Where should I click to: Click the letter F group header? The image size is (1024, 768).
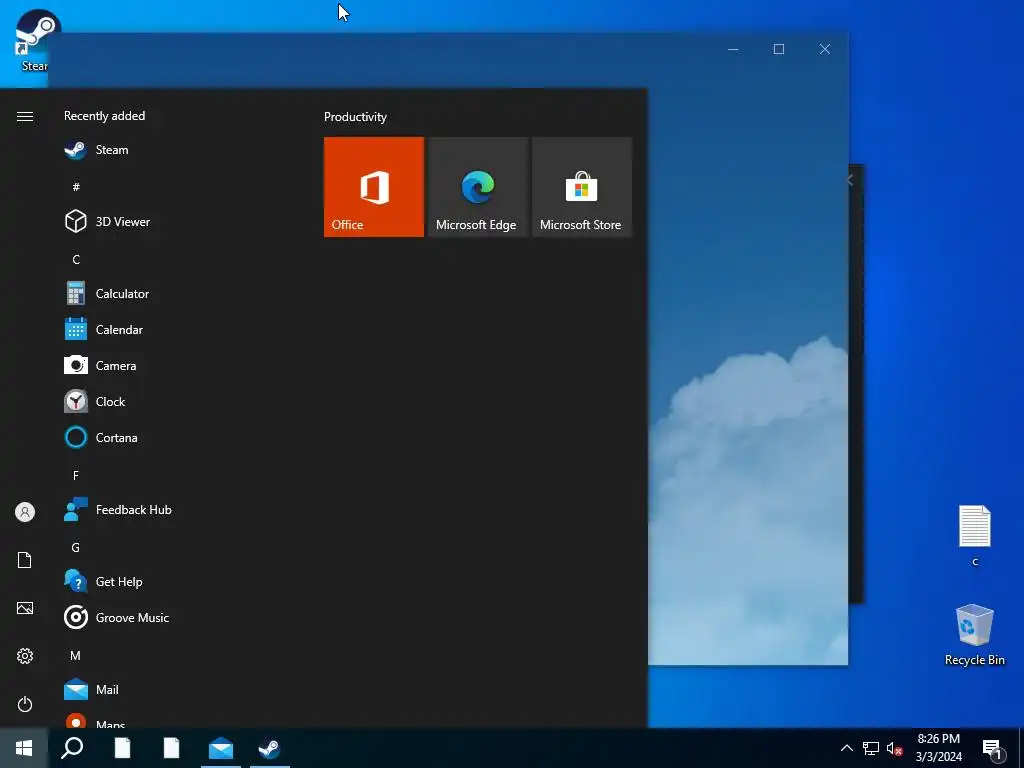tap(76, 475)
